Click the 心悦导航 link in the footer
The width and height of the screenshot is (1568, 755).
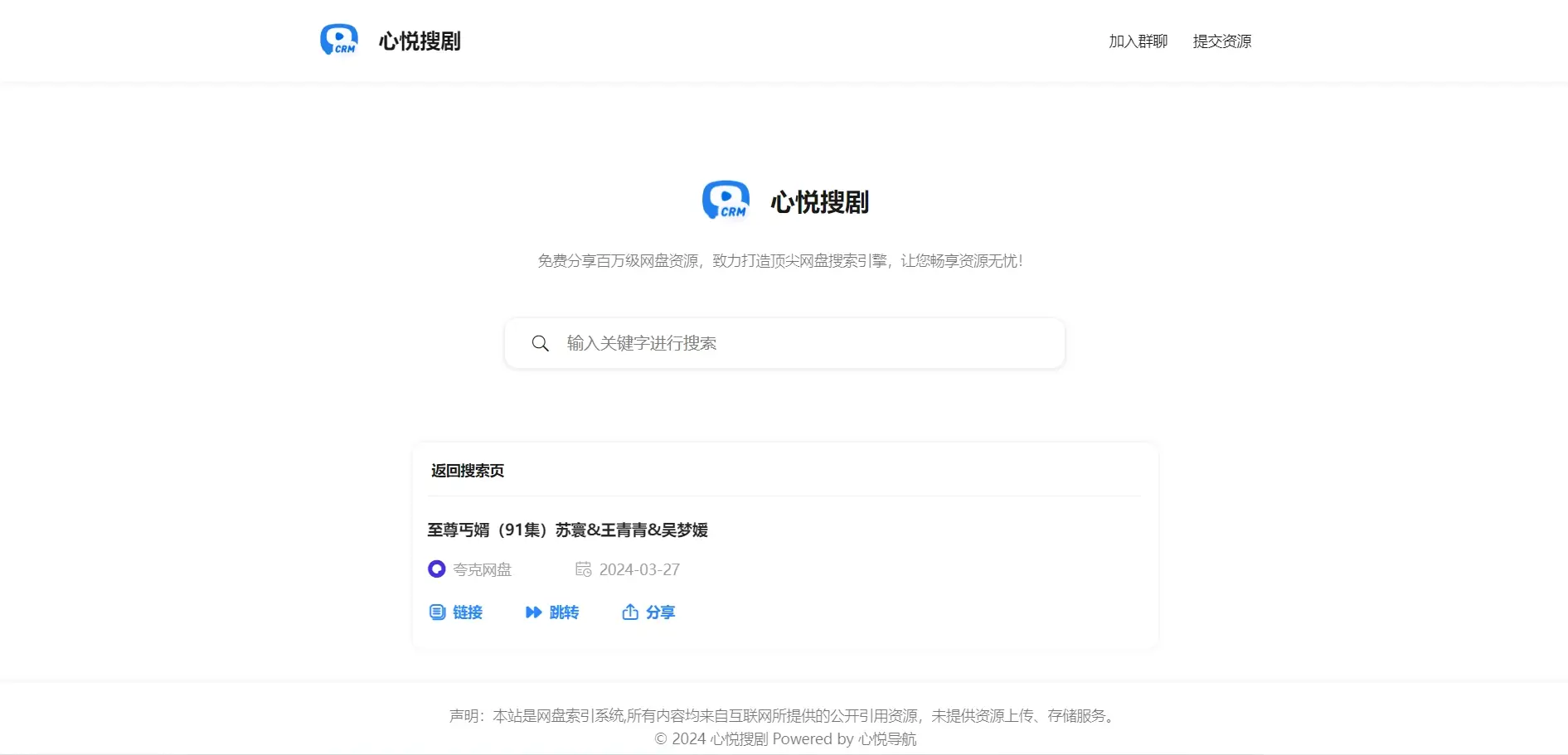coord(887,739)
